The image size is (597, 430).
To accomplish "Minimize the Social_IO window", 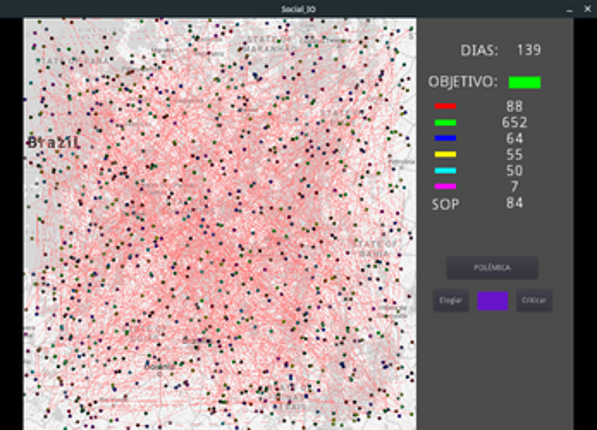I will tap(569, 9).
